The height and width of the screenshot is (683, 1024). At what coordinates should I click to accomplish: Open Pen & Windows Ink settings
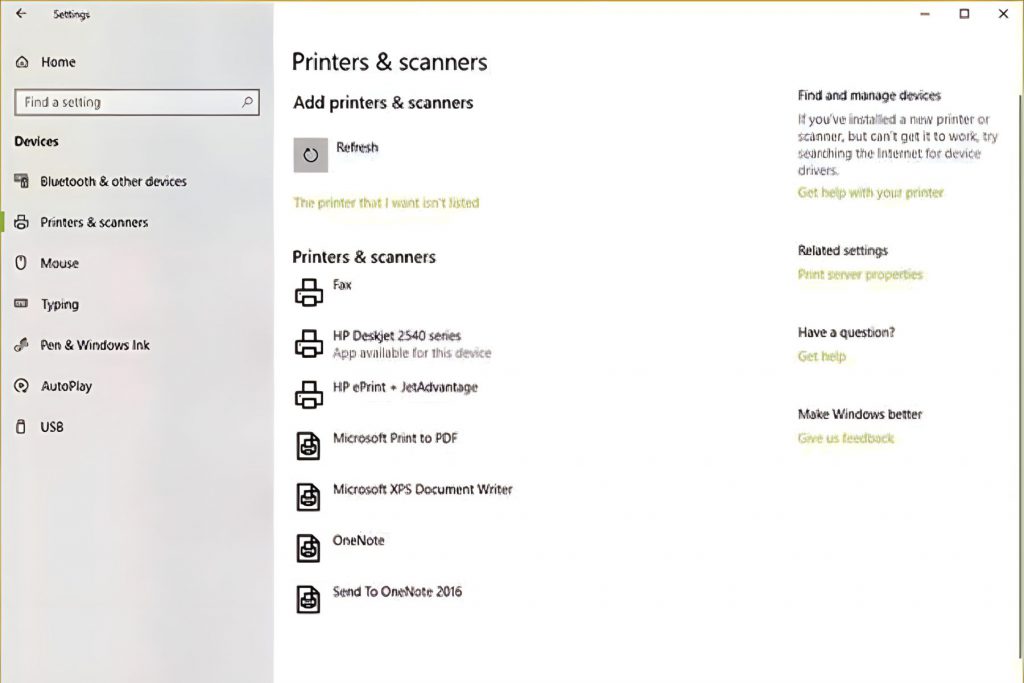[95, 346]
